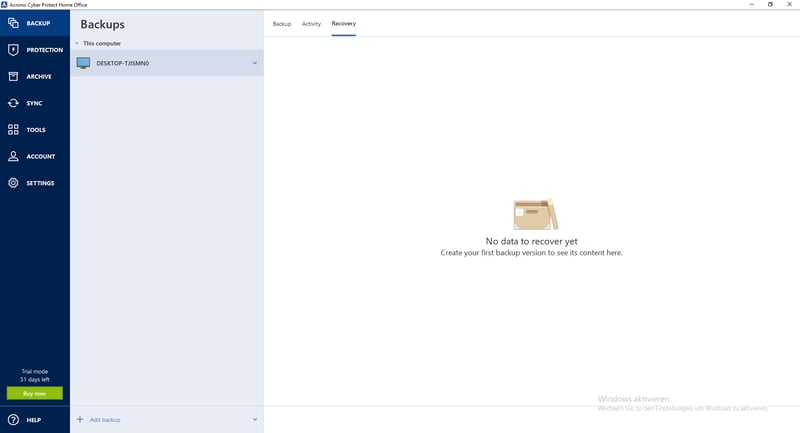Click the DESKTOP-TJISMN0 monitor icon
Viewport: 800px width, 433px height.
(83, 63)
